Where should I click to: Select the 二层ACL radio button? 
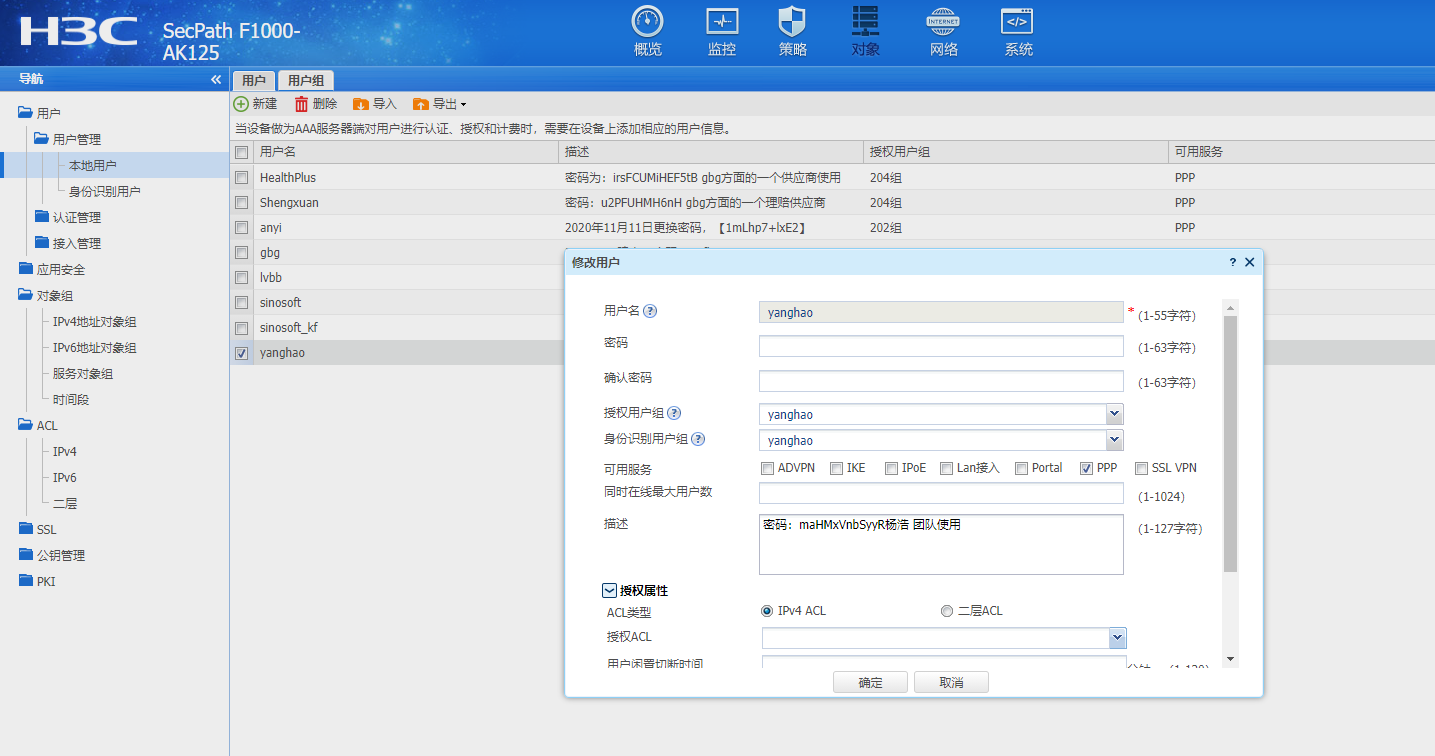coord(946,611)
